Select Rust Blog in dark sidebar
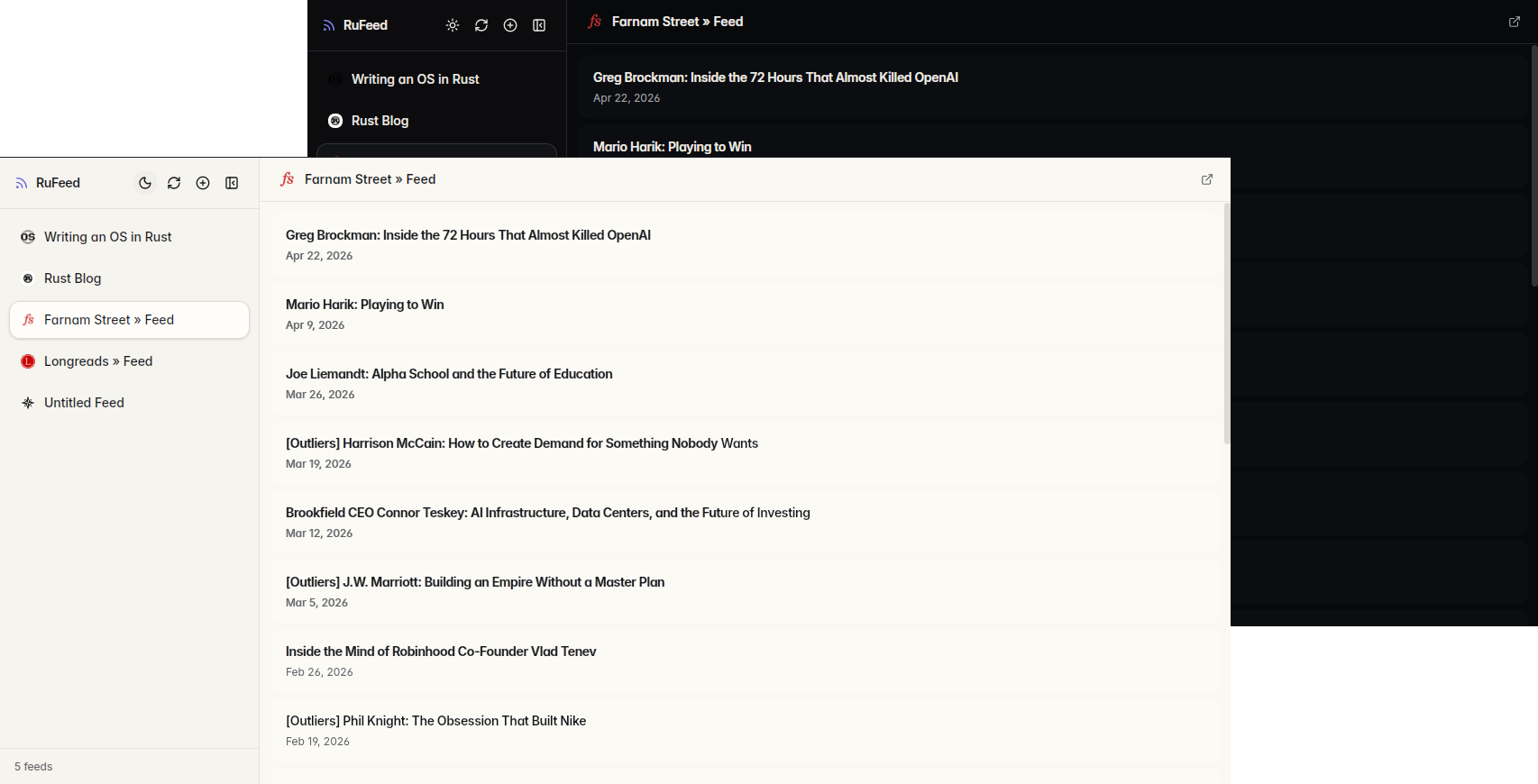1538x784 pixels. click(436, 121)
